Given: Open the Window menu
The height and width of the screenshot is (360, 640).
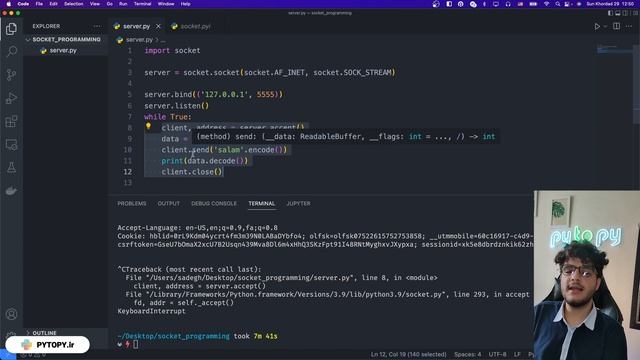Looking at the screenshot, I should tap(166, 4).
